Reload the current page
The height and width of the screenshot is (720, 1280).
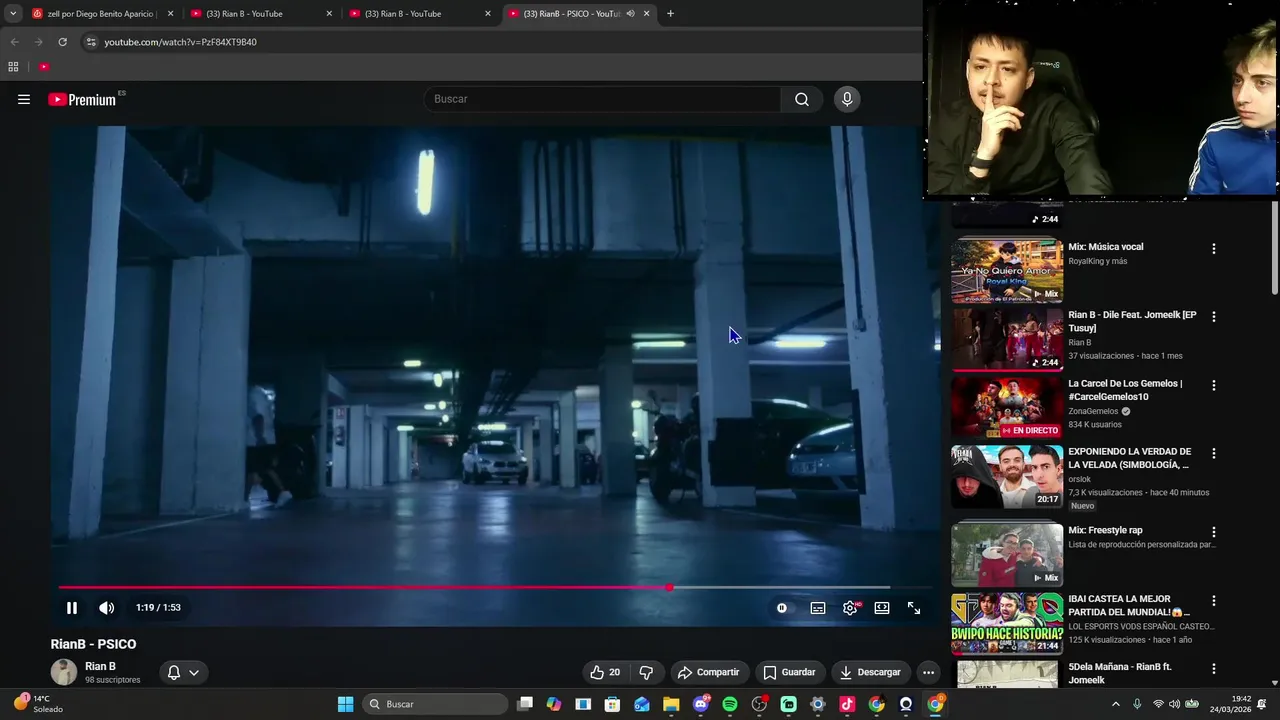tap(62, 42)
